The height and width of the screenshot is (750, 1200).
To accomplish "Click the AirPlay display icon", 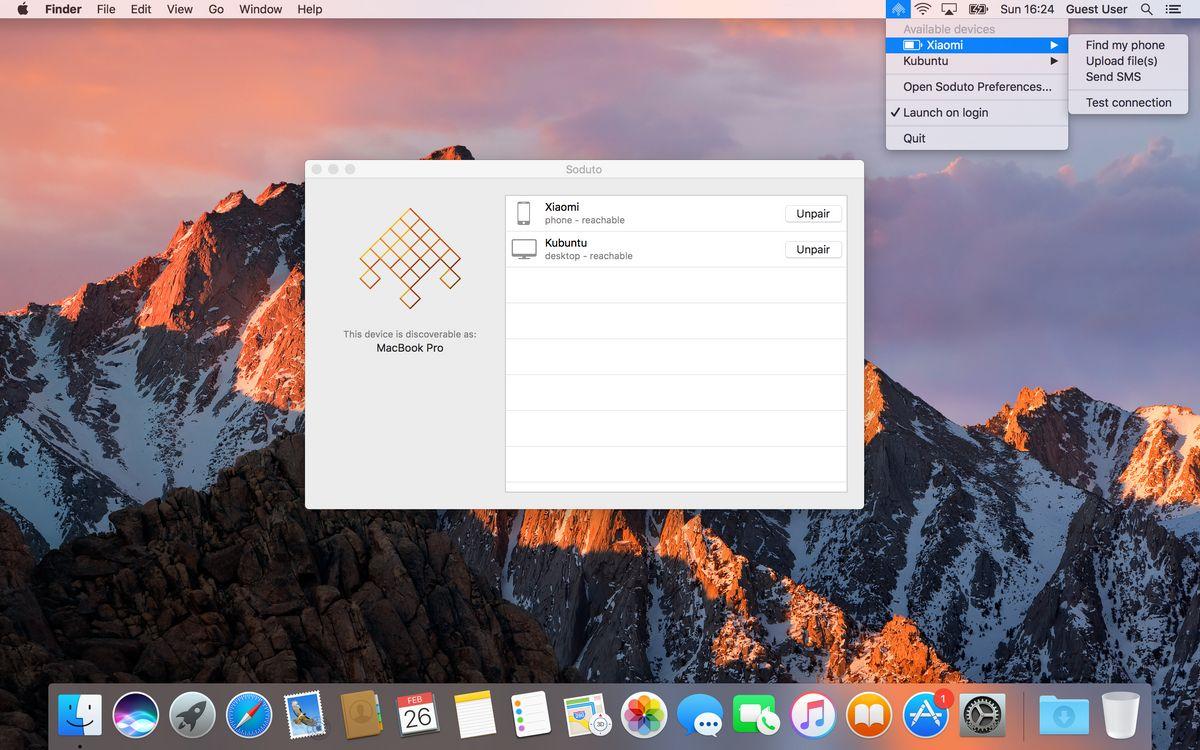I will click(x=949, y=9).
